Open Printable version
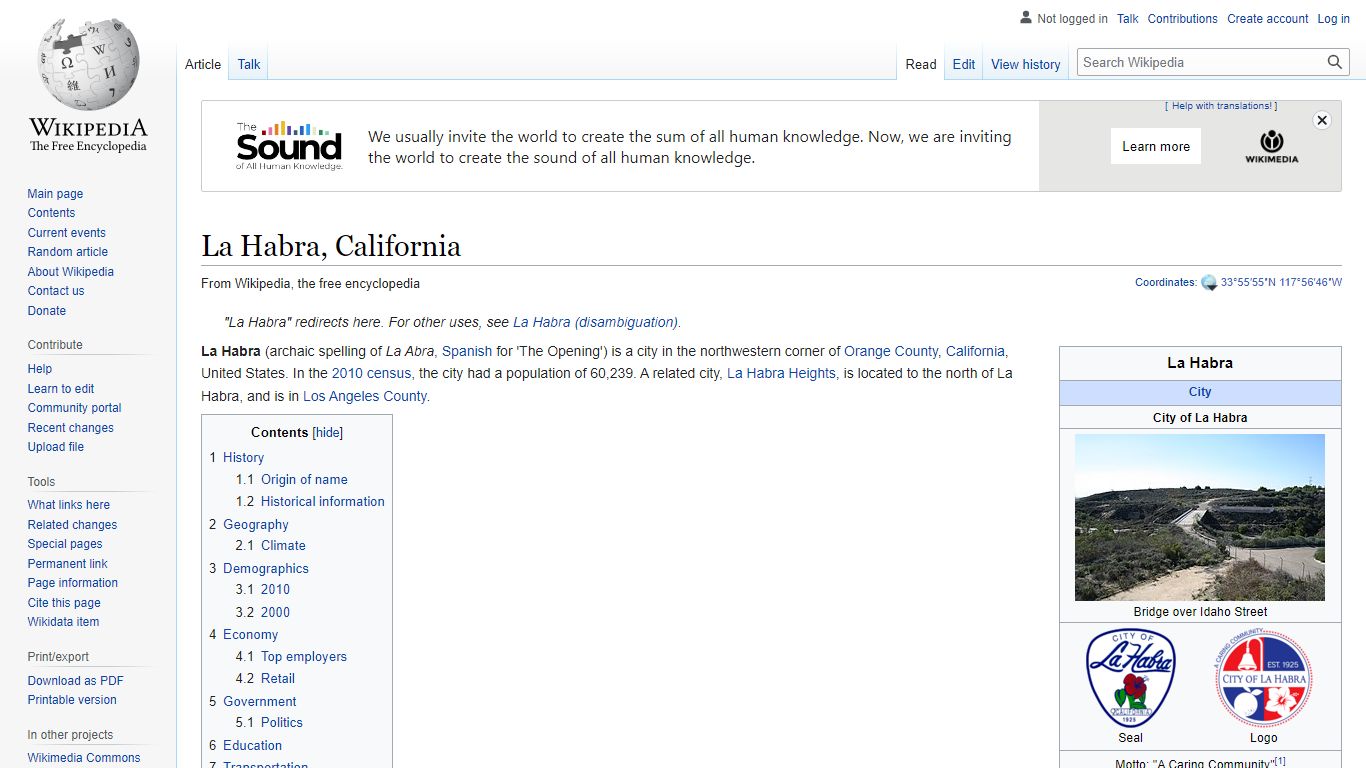Image resolution: width=1366 pixels, height=768 pixels. [72, 700]
